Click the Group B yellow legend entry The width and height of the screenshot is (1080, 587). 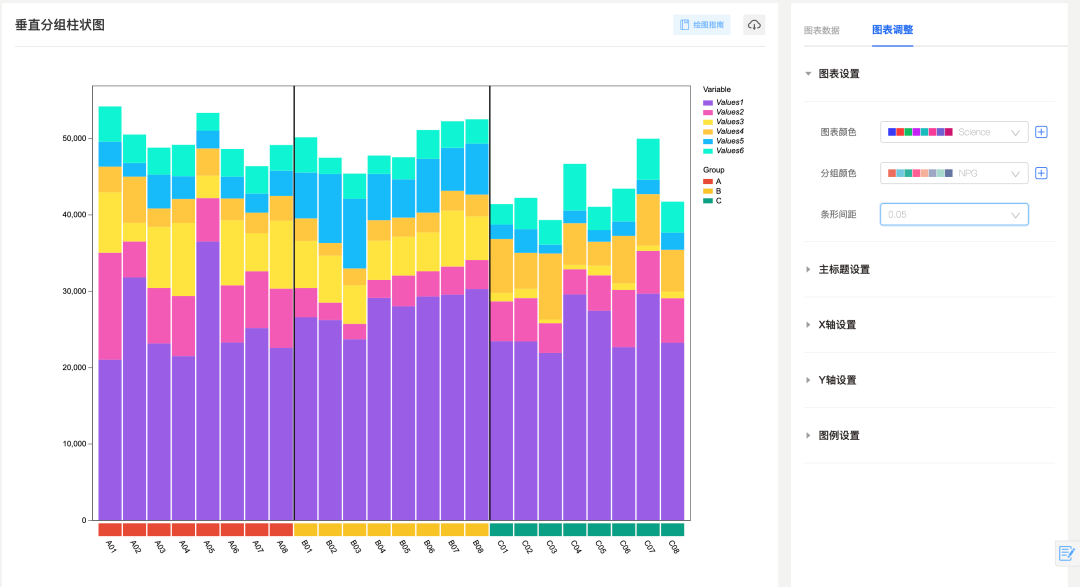(712, 192)
